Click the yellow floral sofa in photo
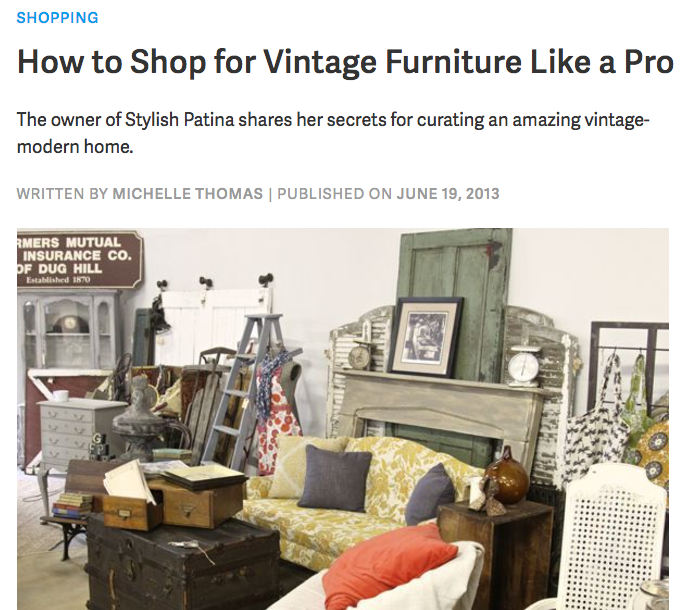 point(352,497)
